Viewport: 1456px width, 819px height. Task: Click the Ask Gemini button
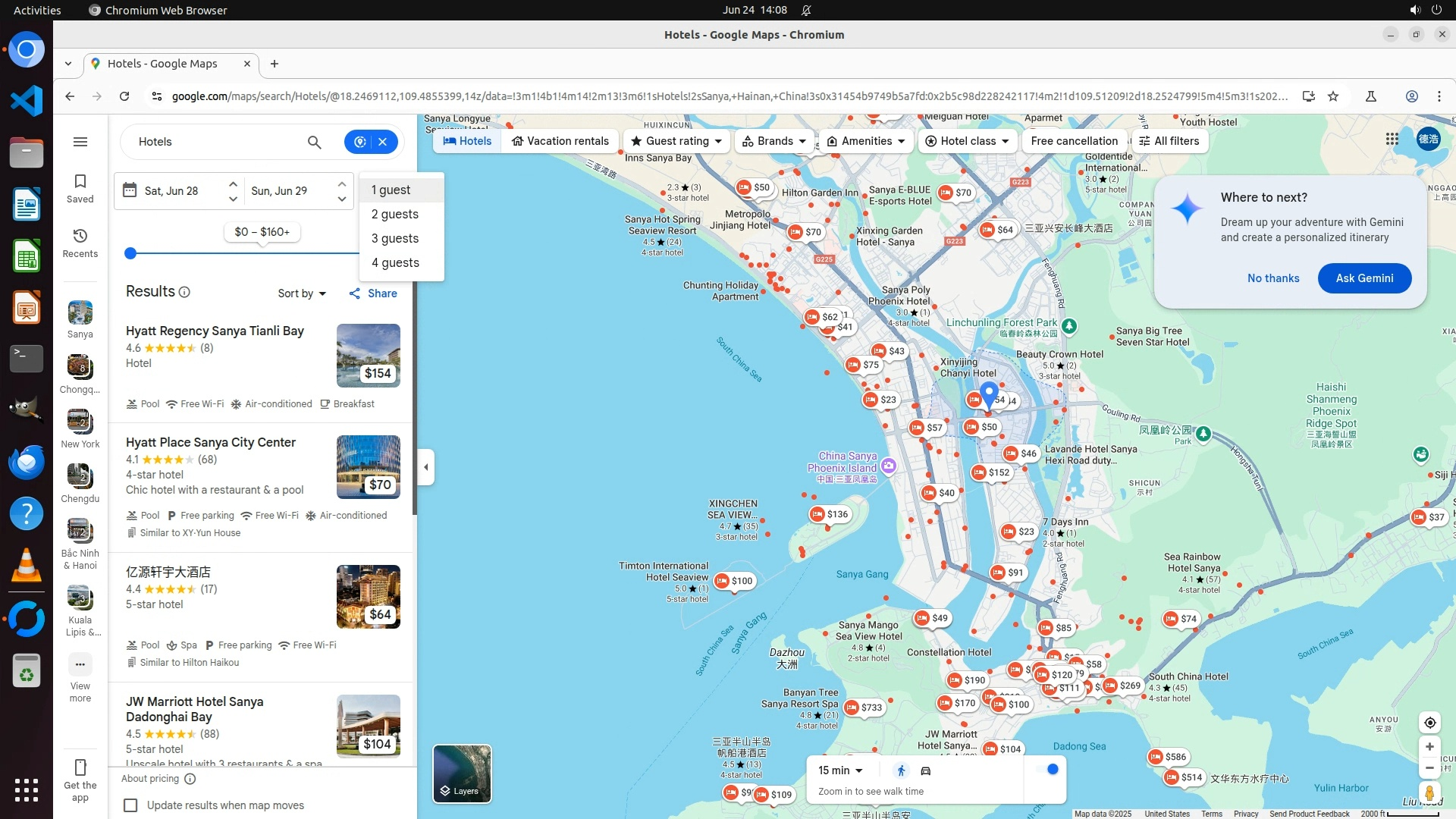click(x=1363, y=278)
